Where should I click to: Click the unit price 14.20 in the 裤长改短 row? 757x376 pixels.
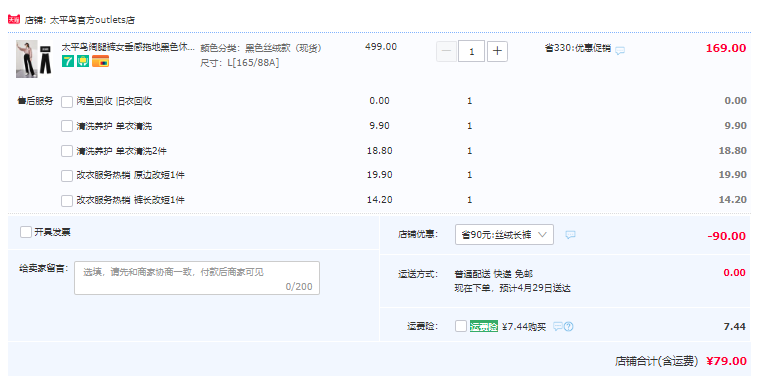(x=379, y=199)
